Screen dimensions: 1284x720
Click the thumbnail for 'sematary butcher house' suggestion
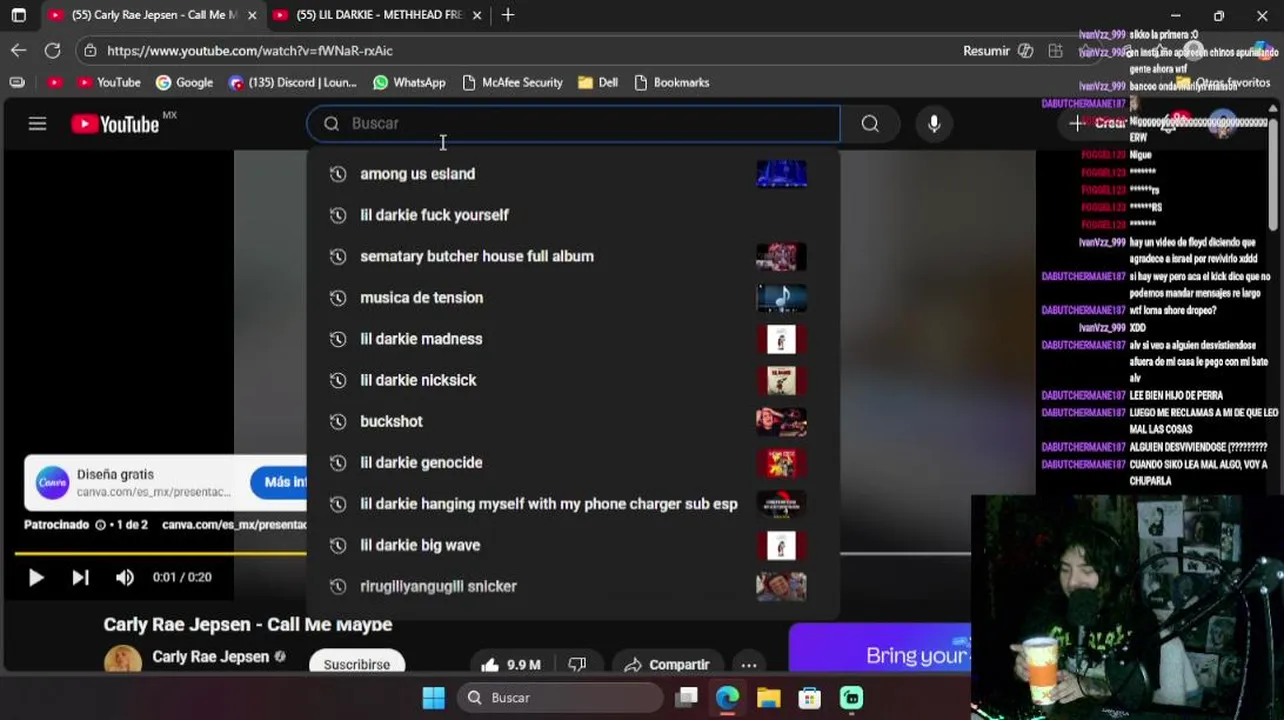[781, 256]
